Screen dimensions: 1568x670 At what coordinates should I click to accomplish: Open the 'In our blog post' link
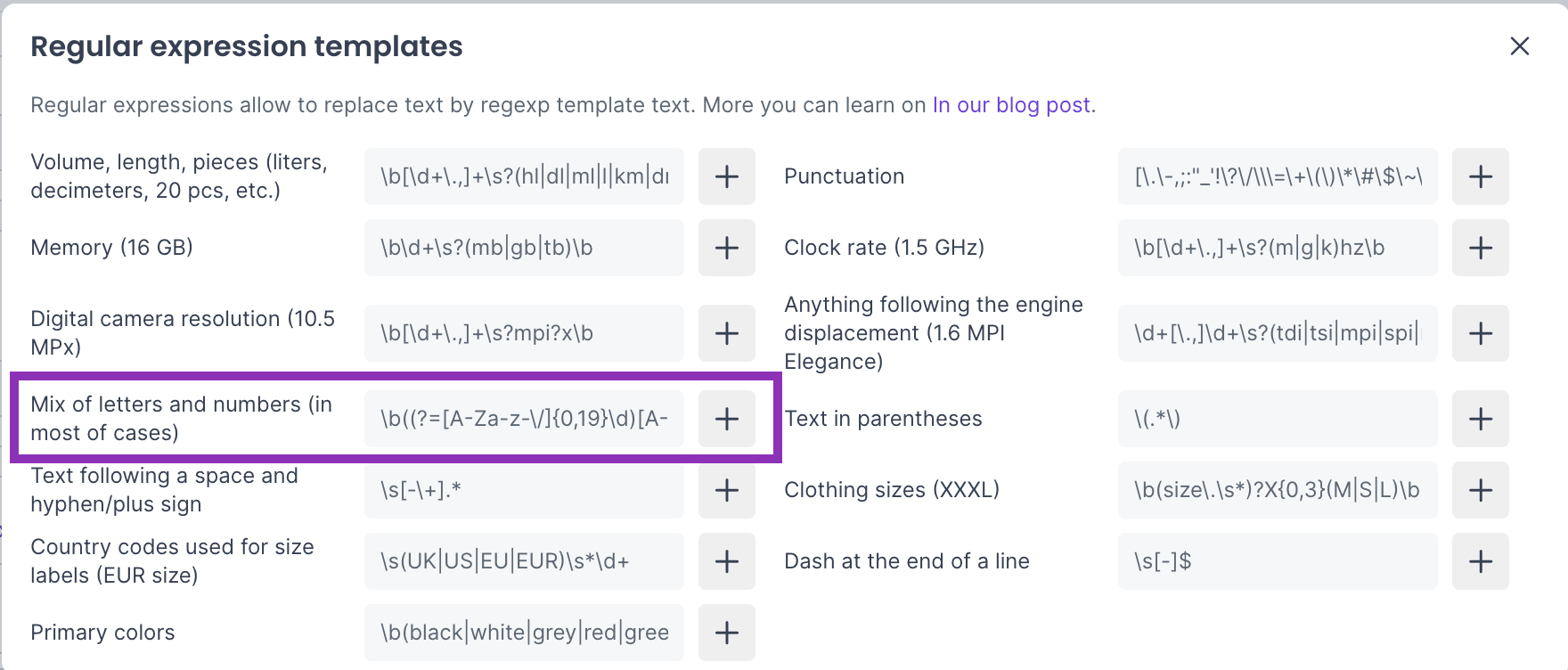point(1011,105)
